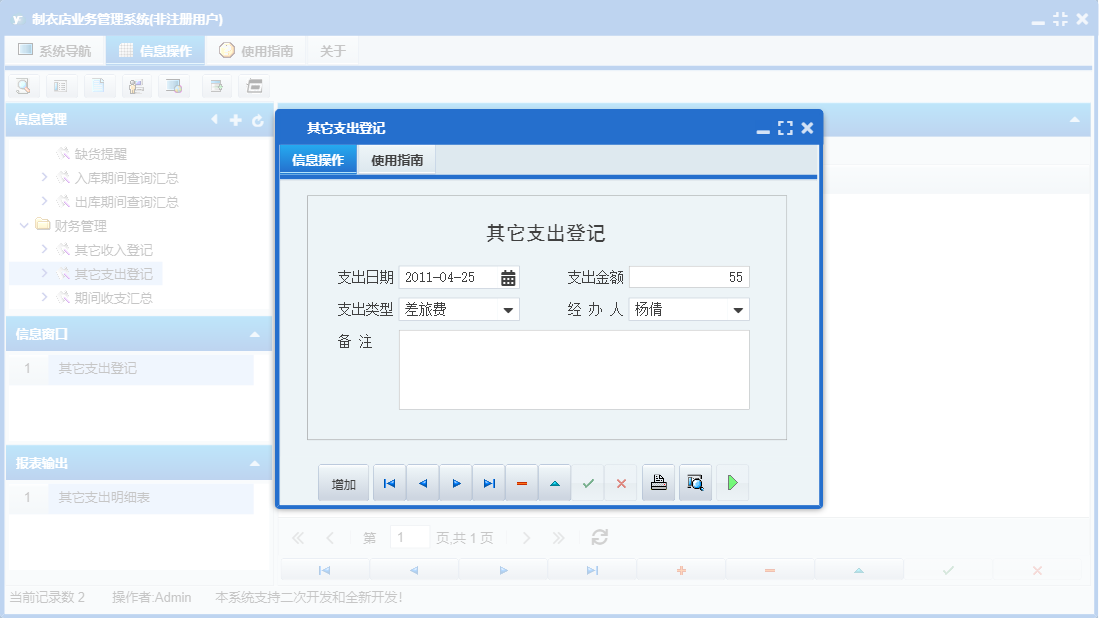Navigate to the last record
Viewport: 1099px width, 618px height.
tap(489, 482)
